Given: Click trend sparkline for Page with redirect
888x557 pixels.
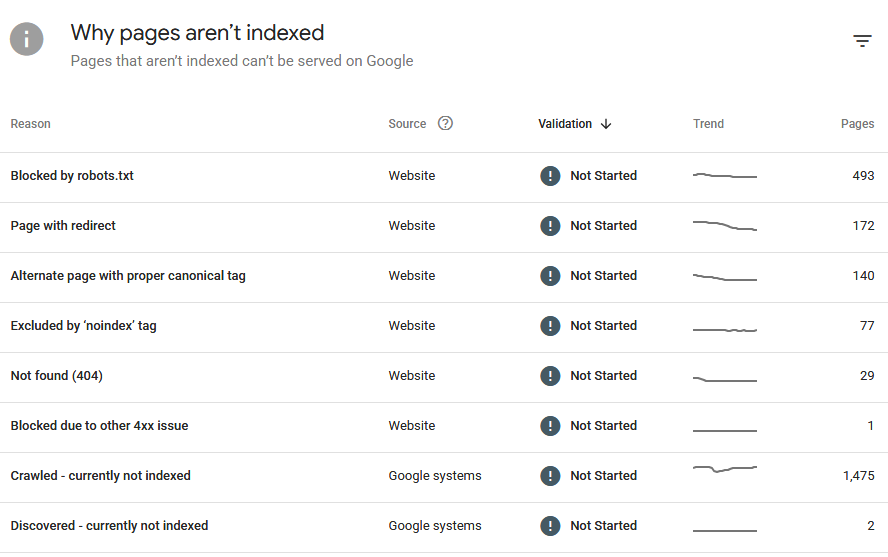Looking at the screenshot, I should [x=725, y=225].
